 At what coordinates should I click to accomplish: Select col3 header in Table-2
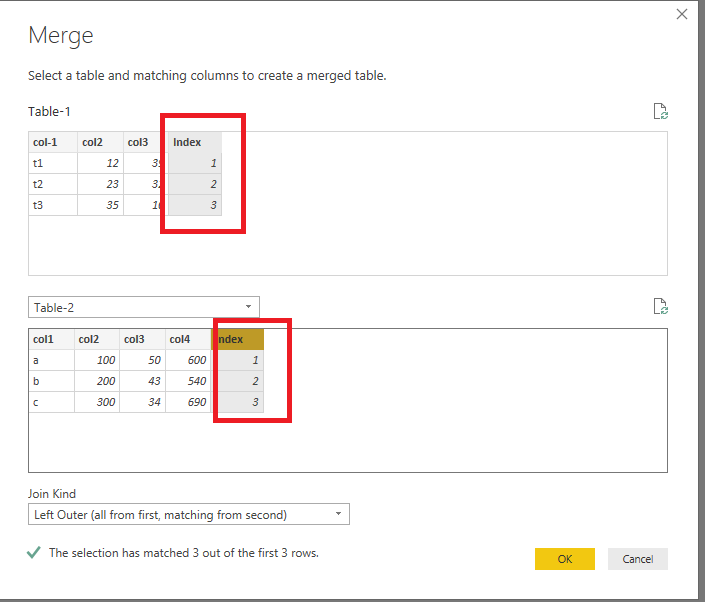143,339
